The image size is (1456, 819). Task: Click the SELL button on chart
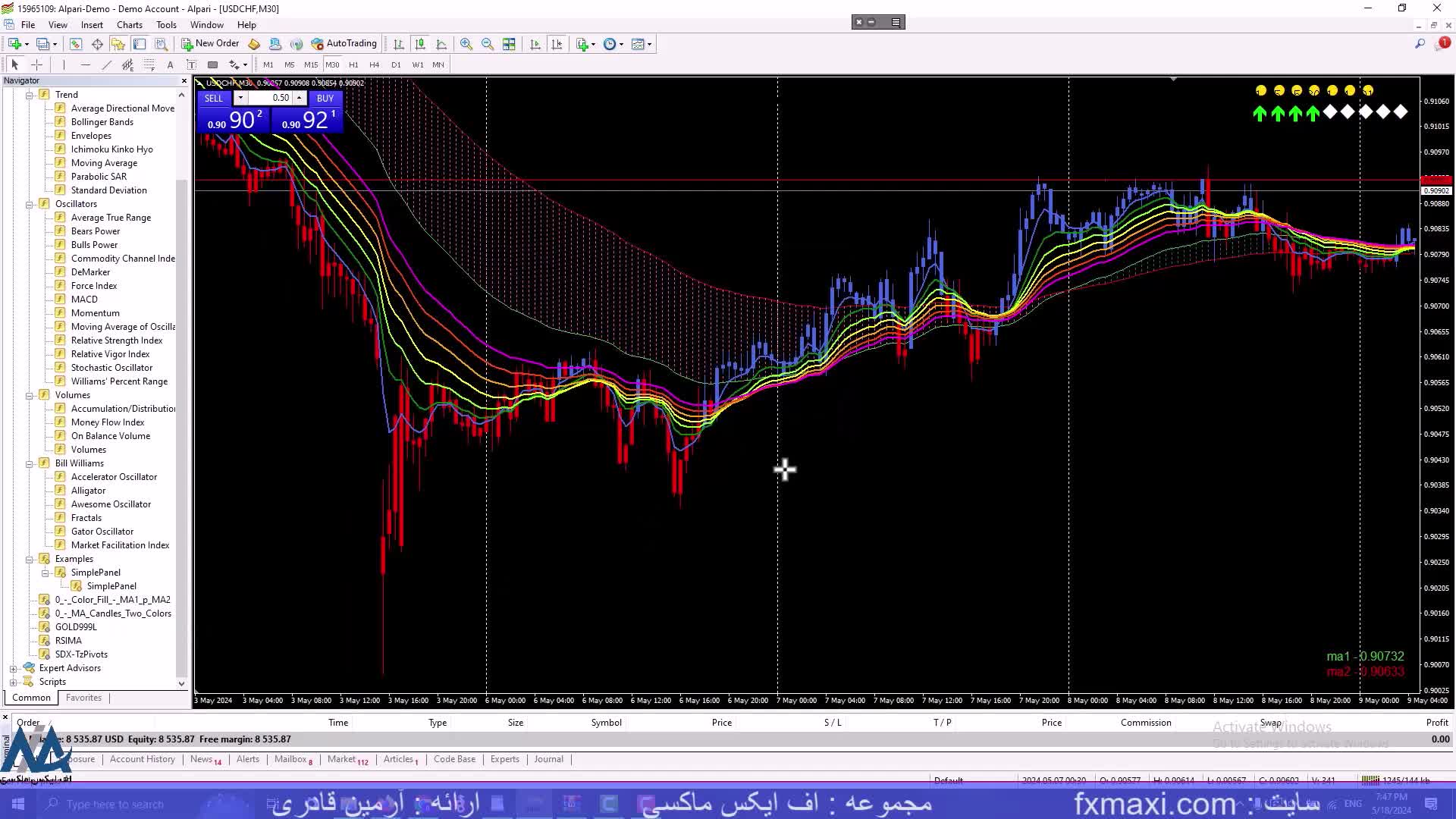214,99
